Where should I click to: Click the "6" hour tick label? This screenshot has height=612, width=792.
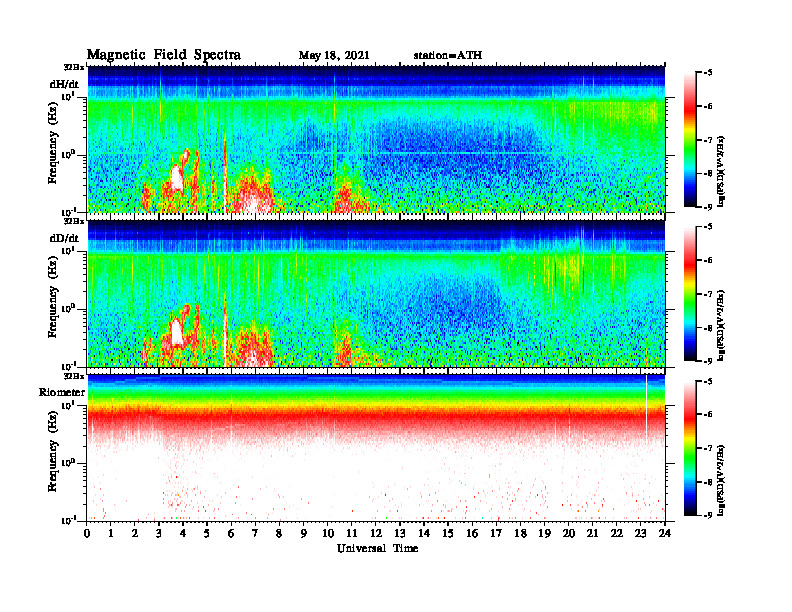click(x=231, y=533)
